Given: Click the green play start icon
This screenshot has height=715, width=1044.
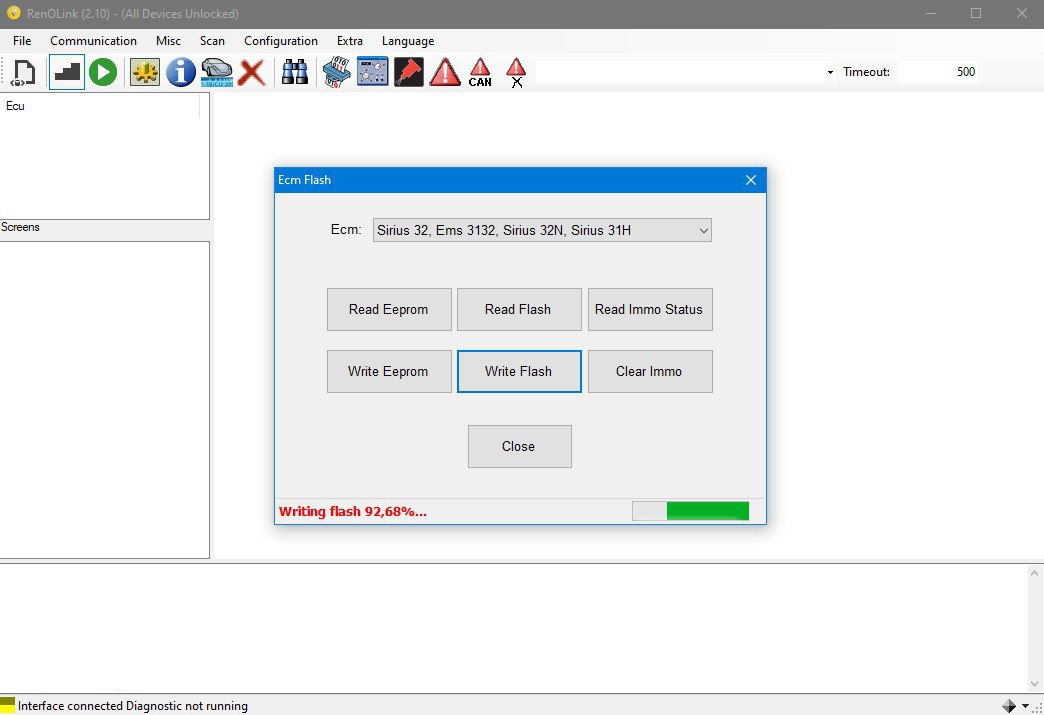Looking at the screenshot, I should (x=103, y=72).
